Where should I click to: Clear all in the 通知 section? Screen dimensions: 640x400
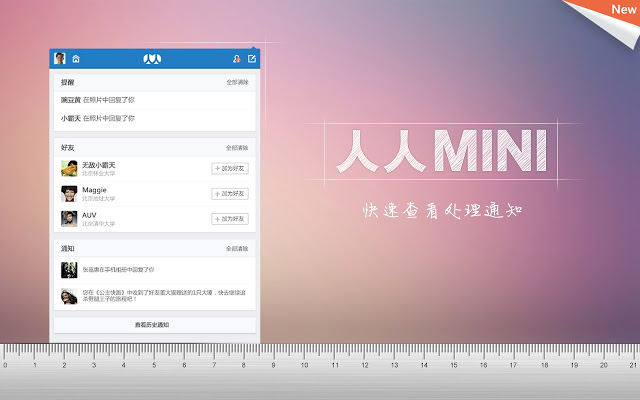point(237,249)
